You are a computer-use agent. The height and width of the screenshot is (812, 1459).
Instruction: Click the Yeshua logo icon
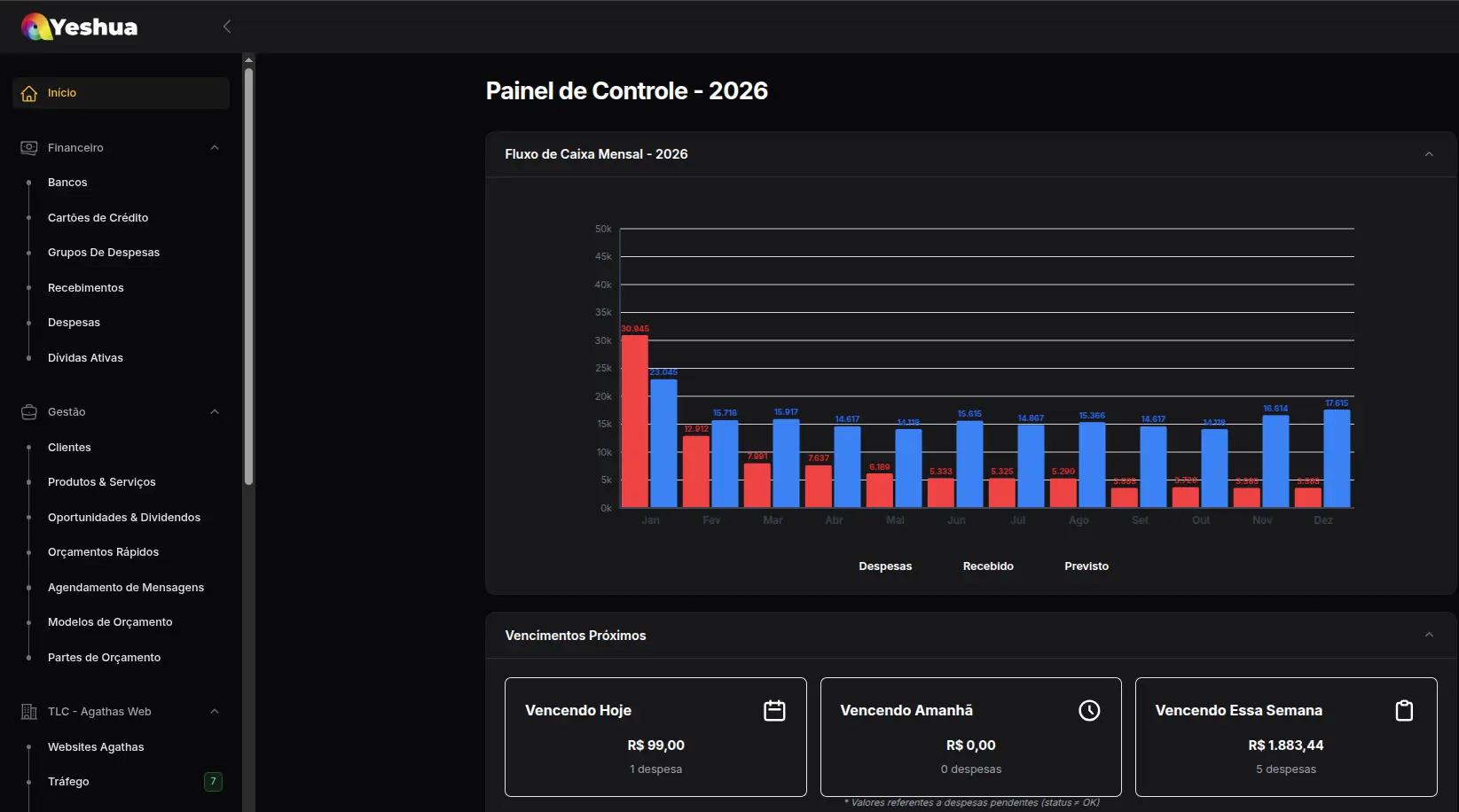point(35,27)
